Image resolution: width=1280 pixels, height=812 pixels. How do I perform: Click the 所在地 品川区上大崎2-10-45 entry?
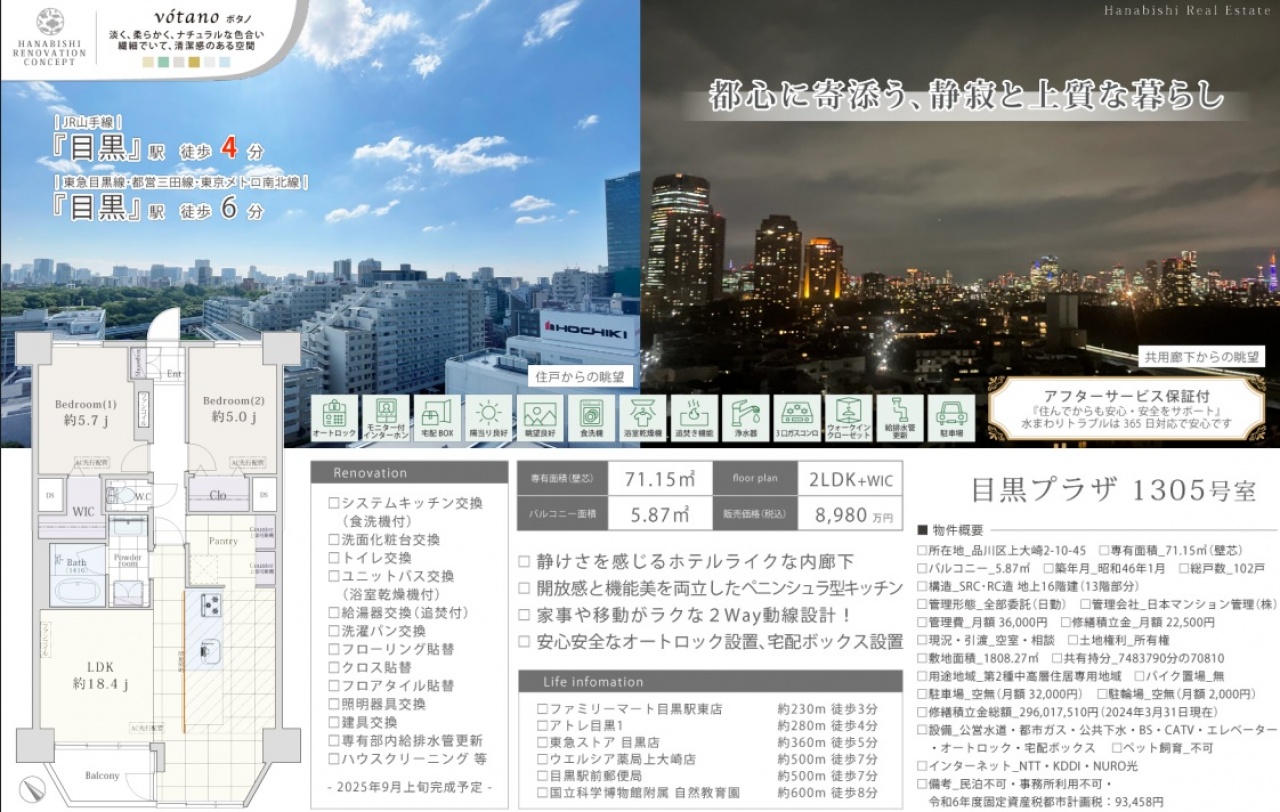[x=1001, y=550]
